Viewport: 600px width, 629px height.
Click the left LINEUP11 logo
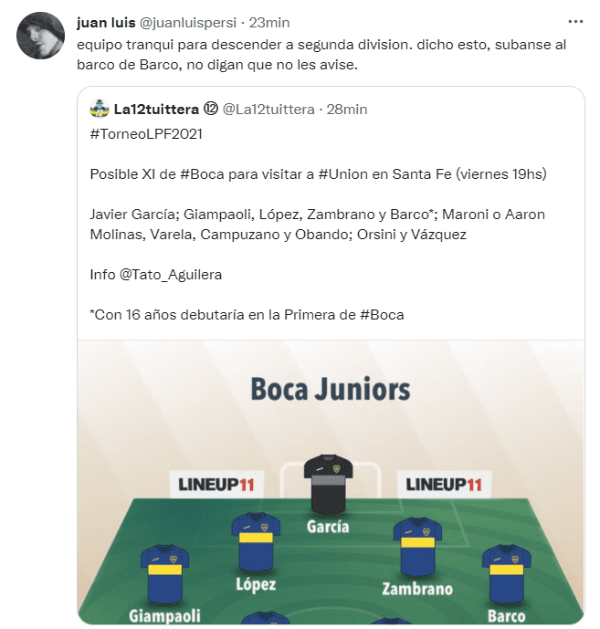click(216, 484)
